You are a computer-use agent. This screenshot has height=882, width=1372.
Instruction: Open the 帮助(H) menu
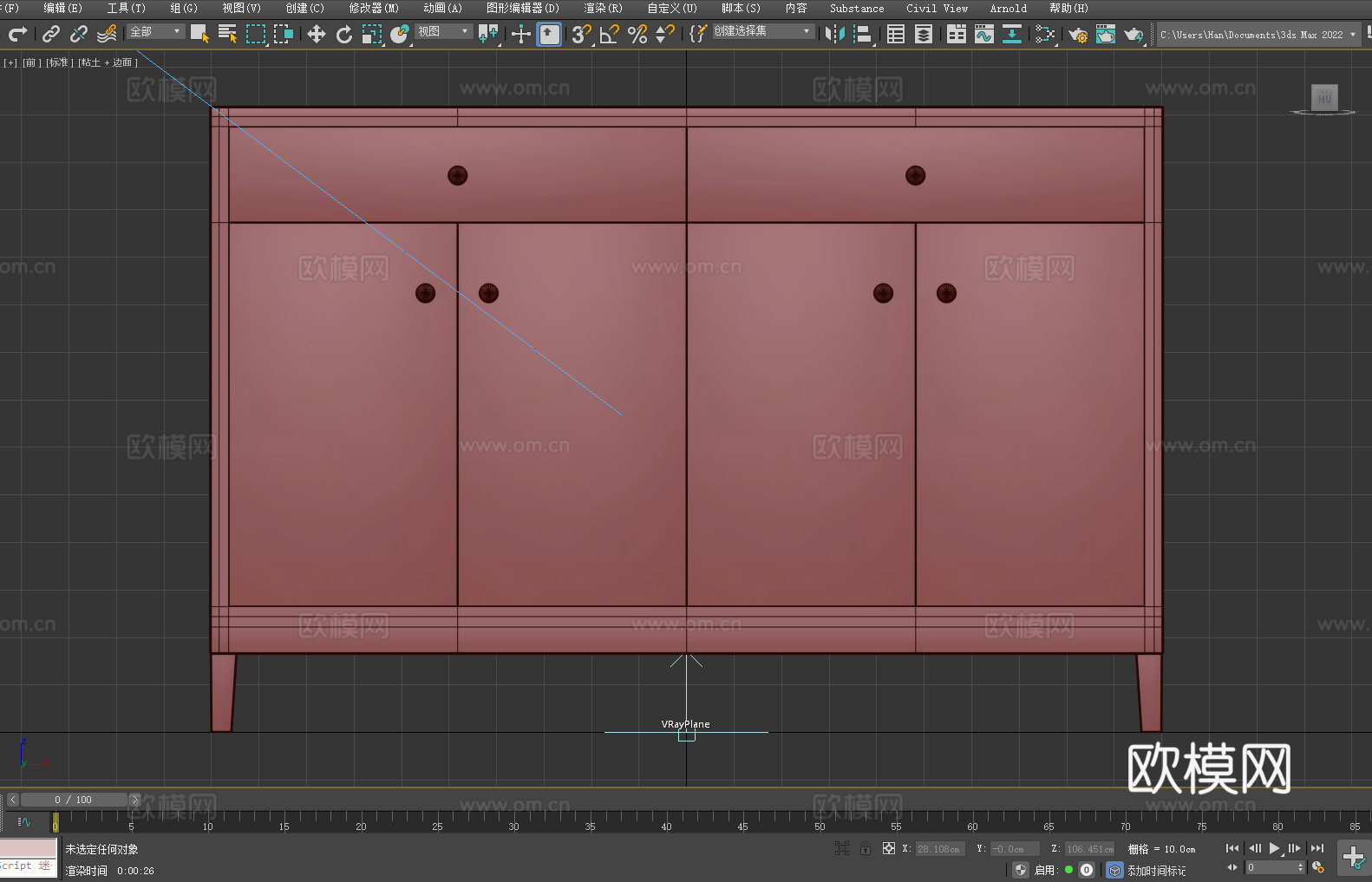[x=1068, y=8]
